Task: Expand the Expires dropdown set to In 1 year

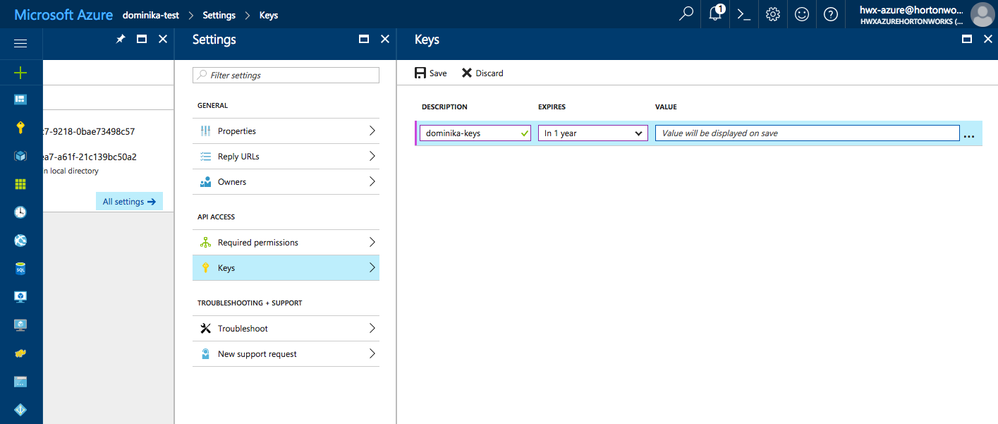Action: 593,133
